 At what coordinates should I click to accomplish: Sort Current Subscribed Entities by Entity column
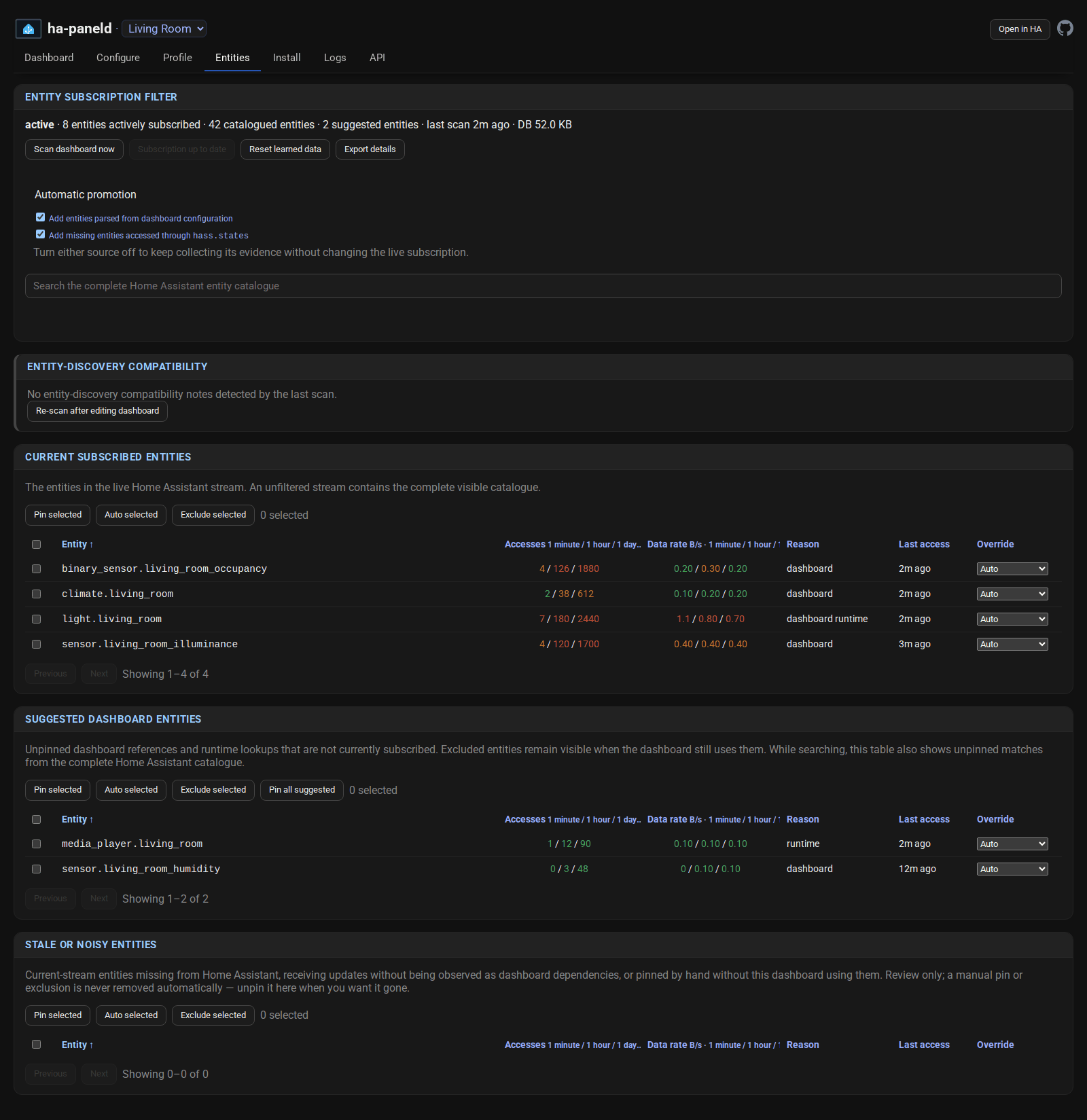click(x=77, y=544)
